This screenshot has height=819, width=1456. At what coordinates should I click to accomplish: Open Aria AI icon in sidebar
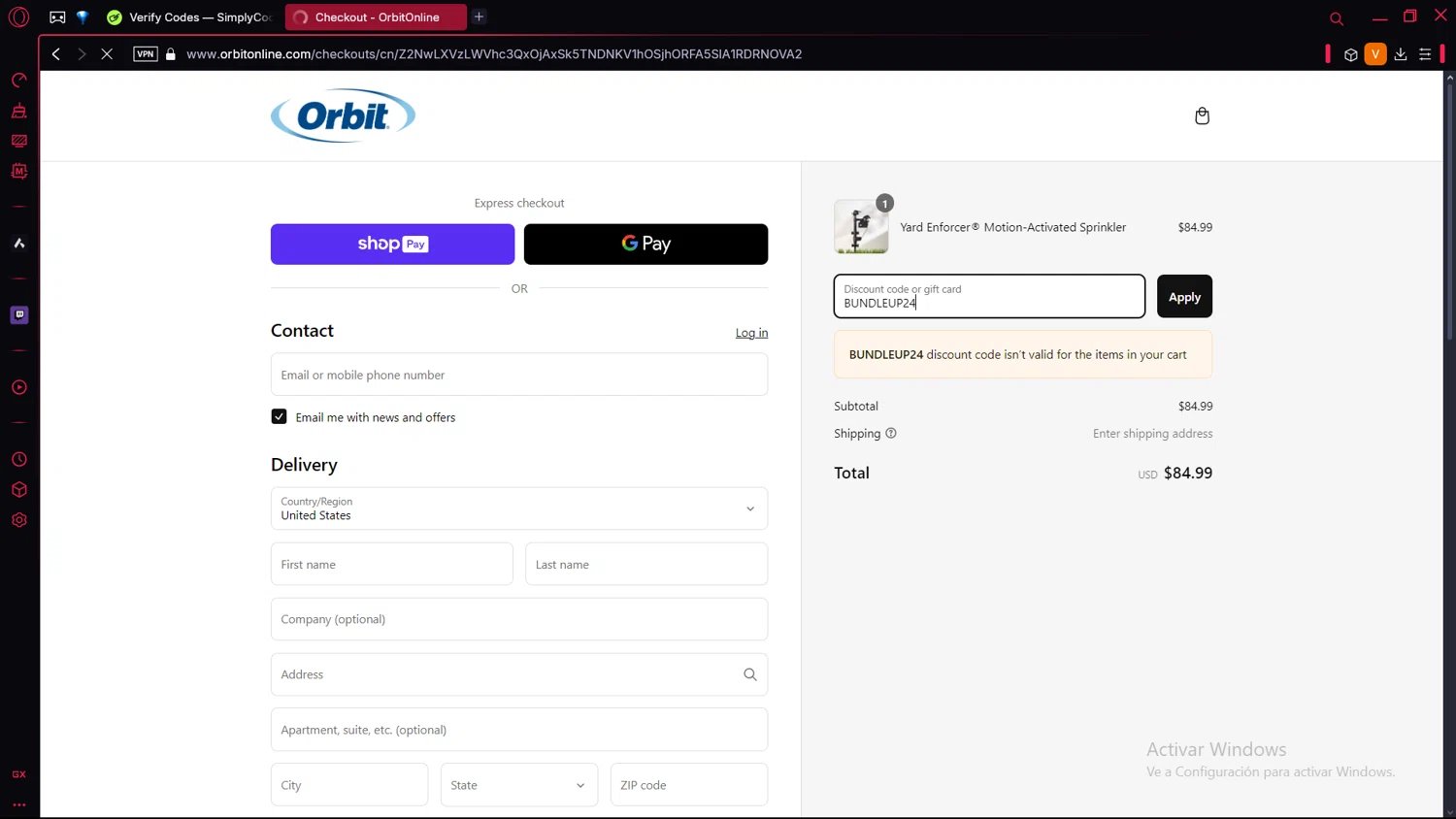[18, 244]
